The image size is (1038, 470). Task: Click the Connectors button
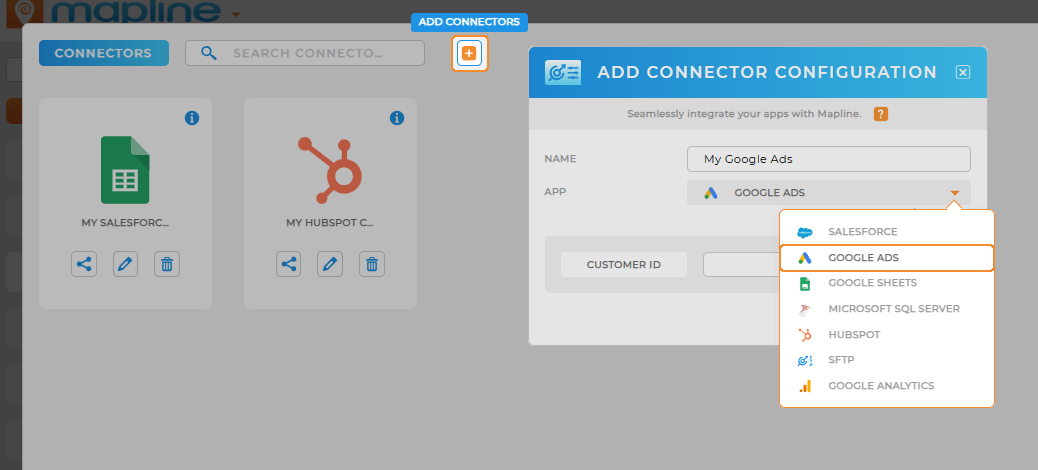click(x=103, y=53)
